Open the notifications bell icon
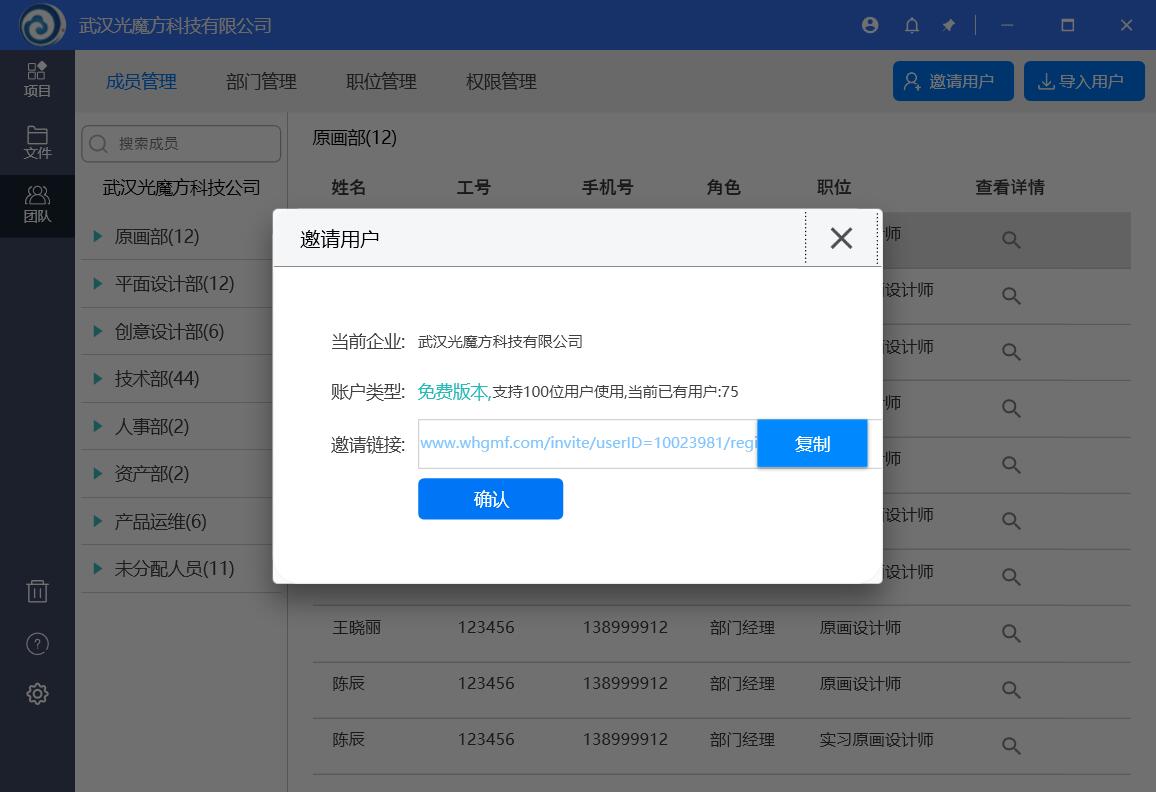 912,25
